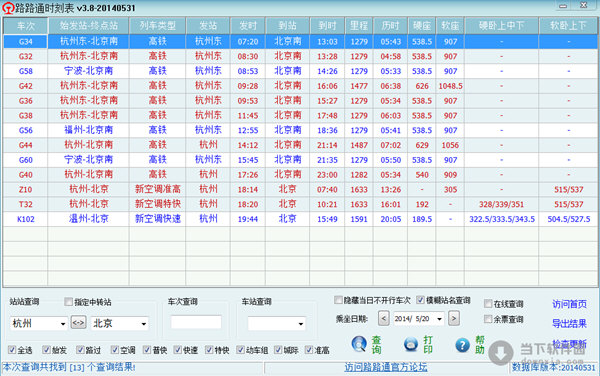
Task: Sort by 软卧上下 column header
Action: click(568, 26)
